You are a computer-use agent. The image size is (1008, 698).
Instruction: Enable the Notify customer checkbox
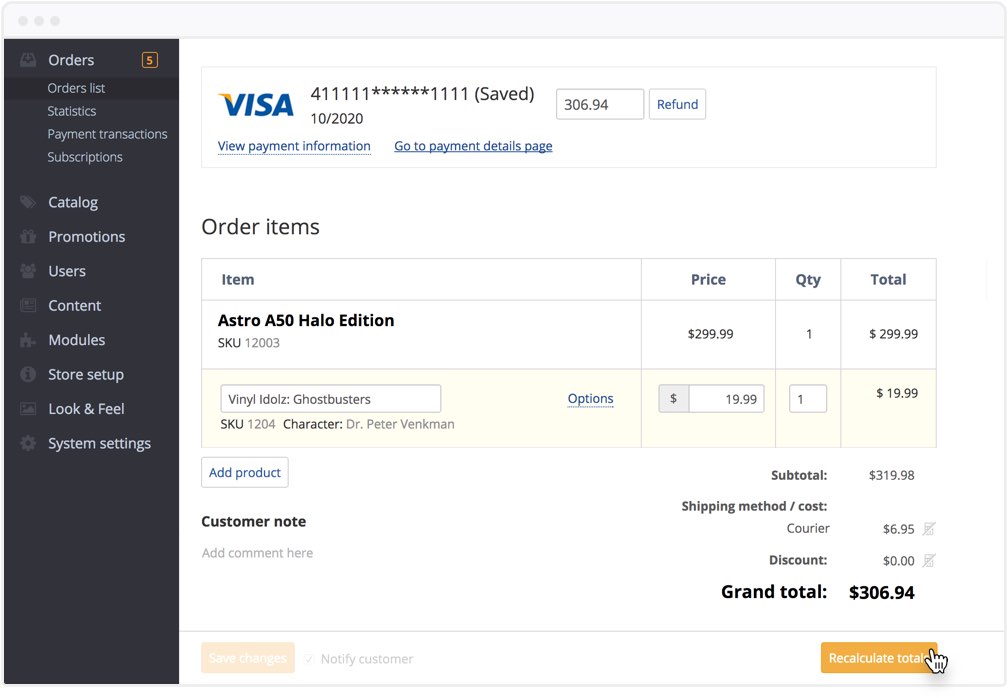coord(311,658)
